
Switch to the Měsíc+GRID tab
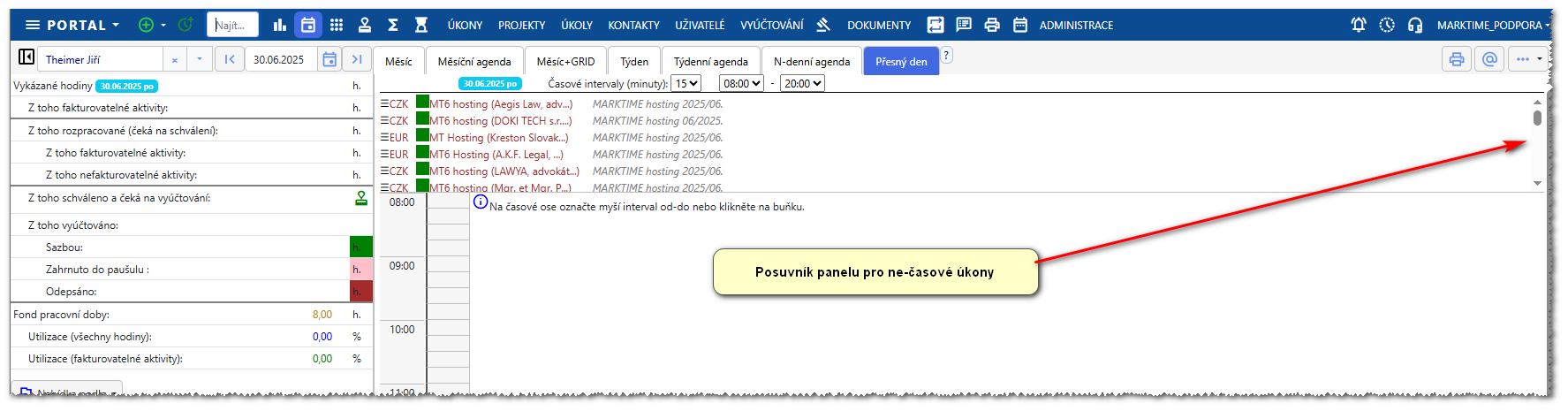pos(565,61)
